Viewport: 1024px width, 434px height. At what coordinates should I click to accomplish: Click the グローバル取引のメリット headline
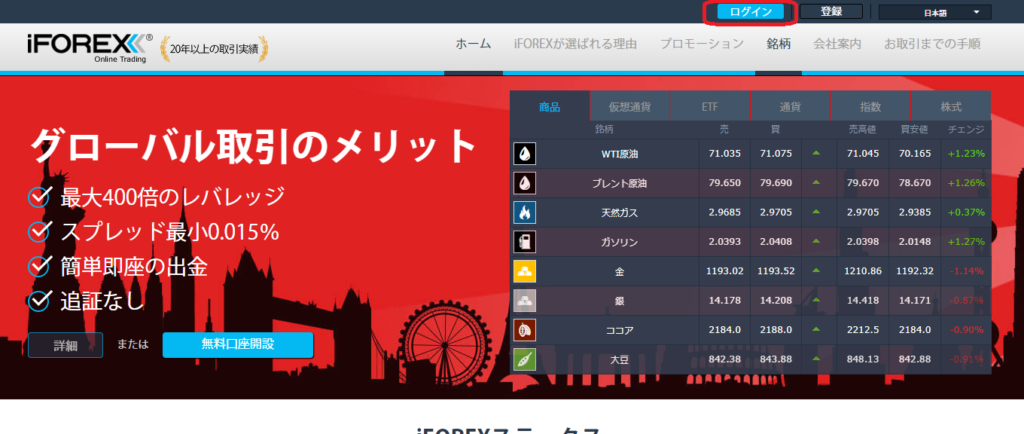click(x=253, y=146)
